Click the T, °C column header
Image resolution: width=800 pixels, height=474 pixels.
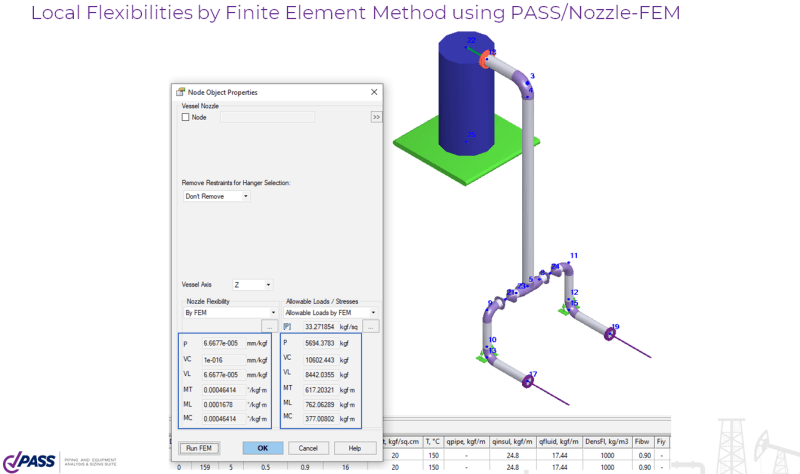click(433, 442)
